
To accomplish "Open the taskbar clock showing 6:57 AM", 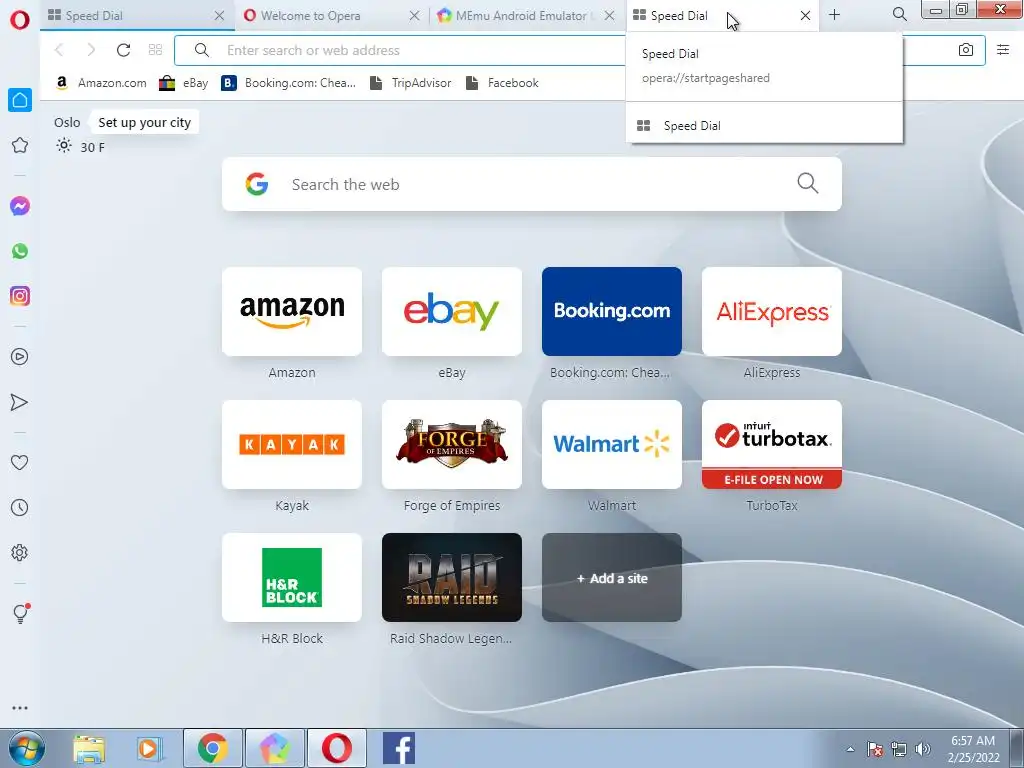I will pos(972,749).
